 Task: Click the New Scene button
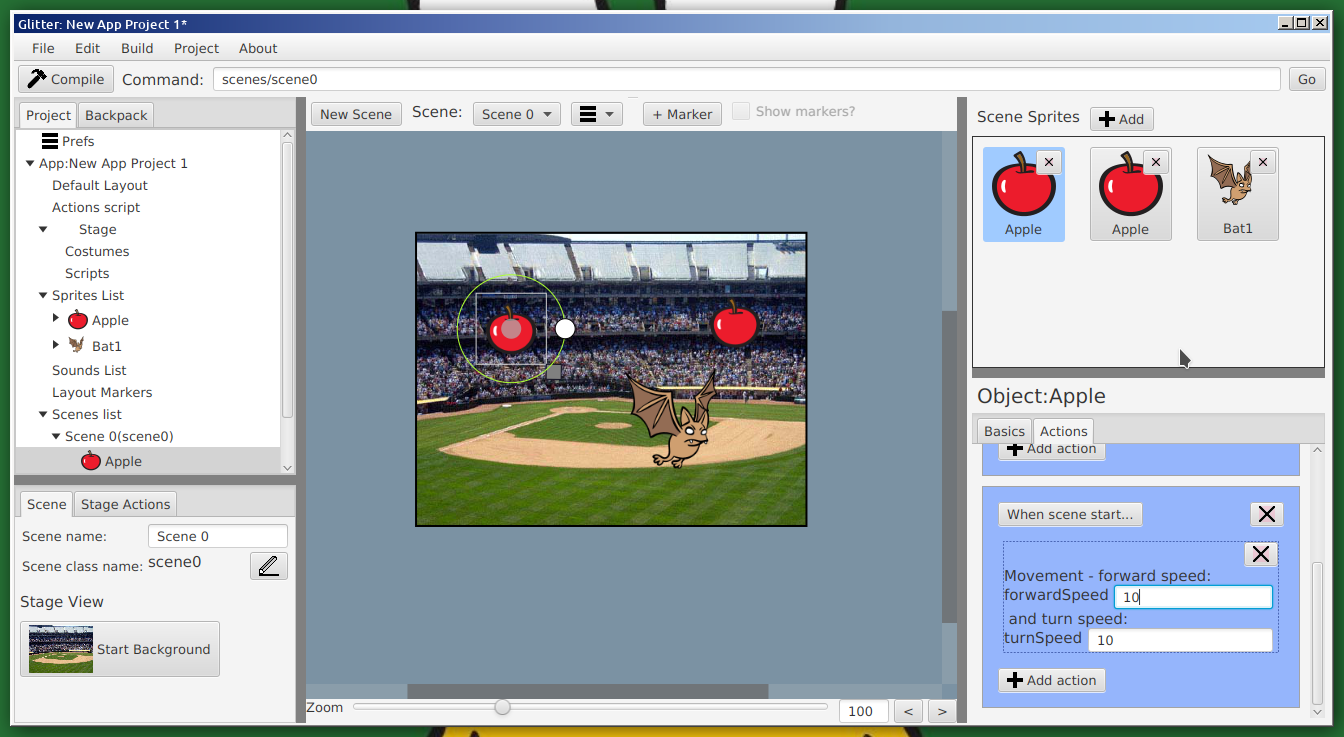click(x=355, y=114)
